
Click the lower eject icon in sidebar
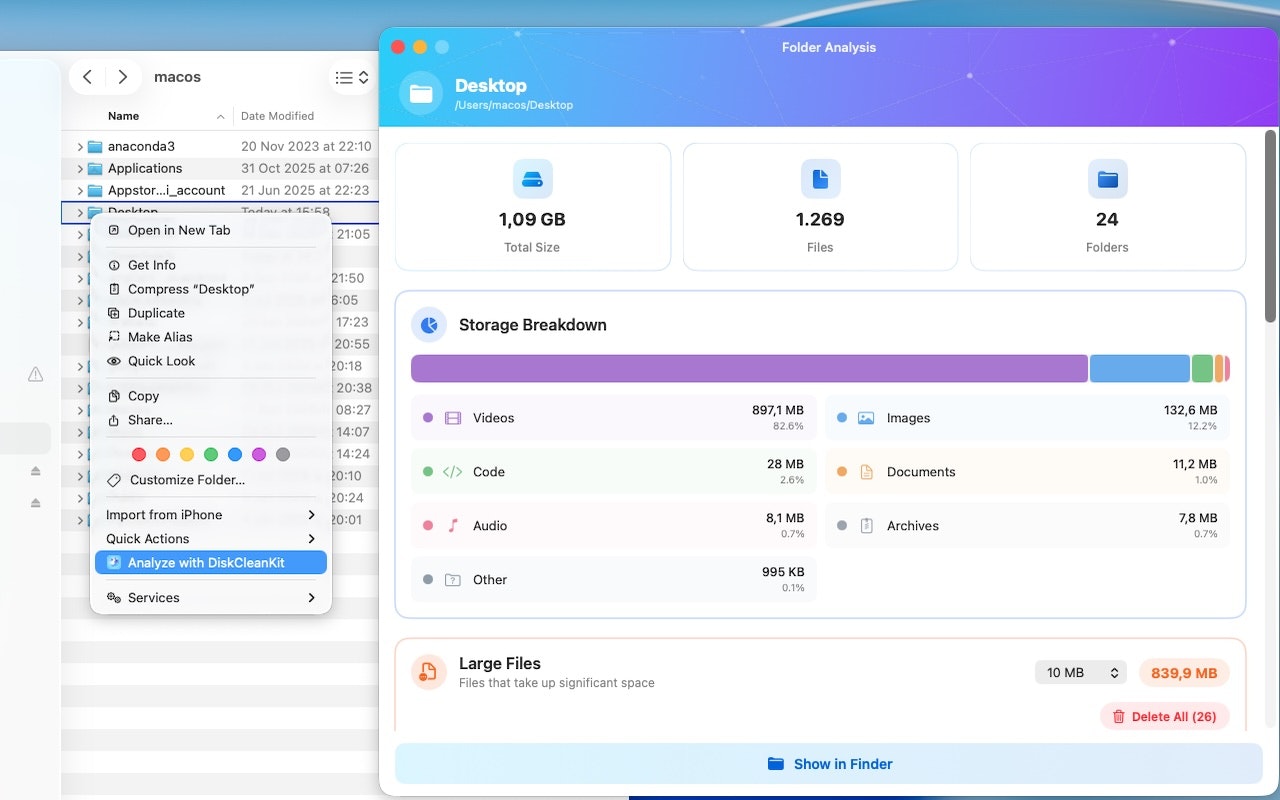(x=36, y=502)
